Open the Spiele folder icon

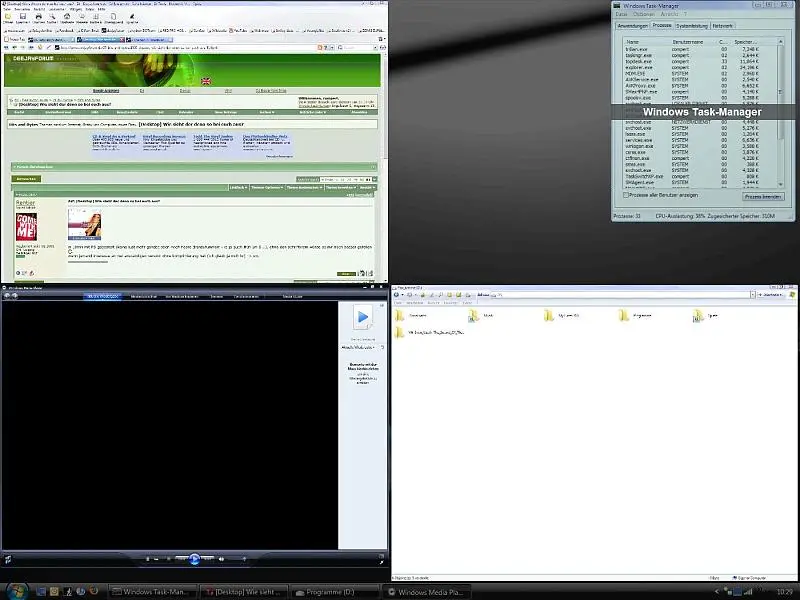pyautogui.click(x=699, y=315)
